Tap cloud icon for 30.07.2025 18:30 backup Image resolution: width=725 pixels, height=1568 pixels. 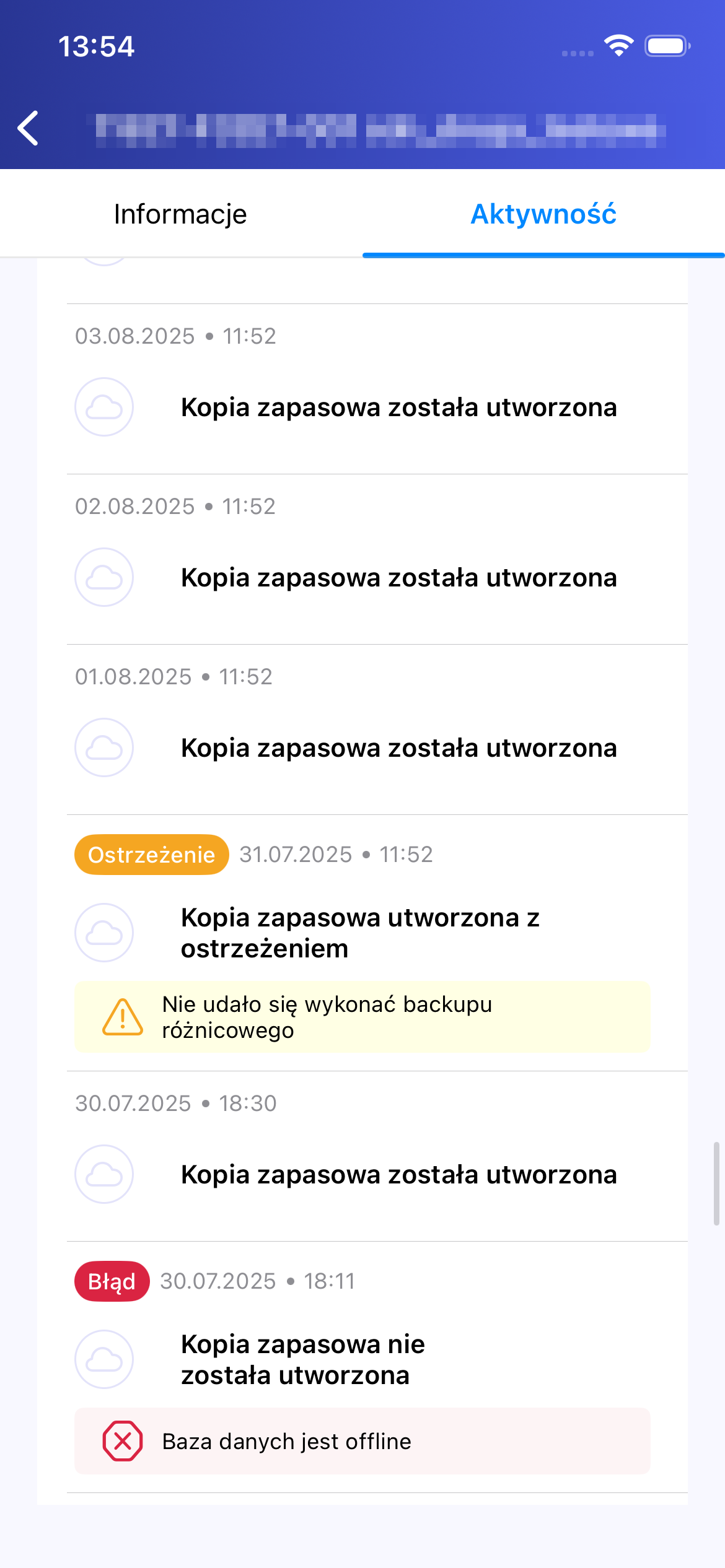tap(104, 1174)
